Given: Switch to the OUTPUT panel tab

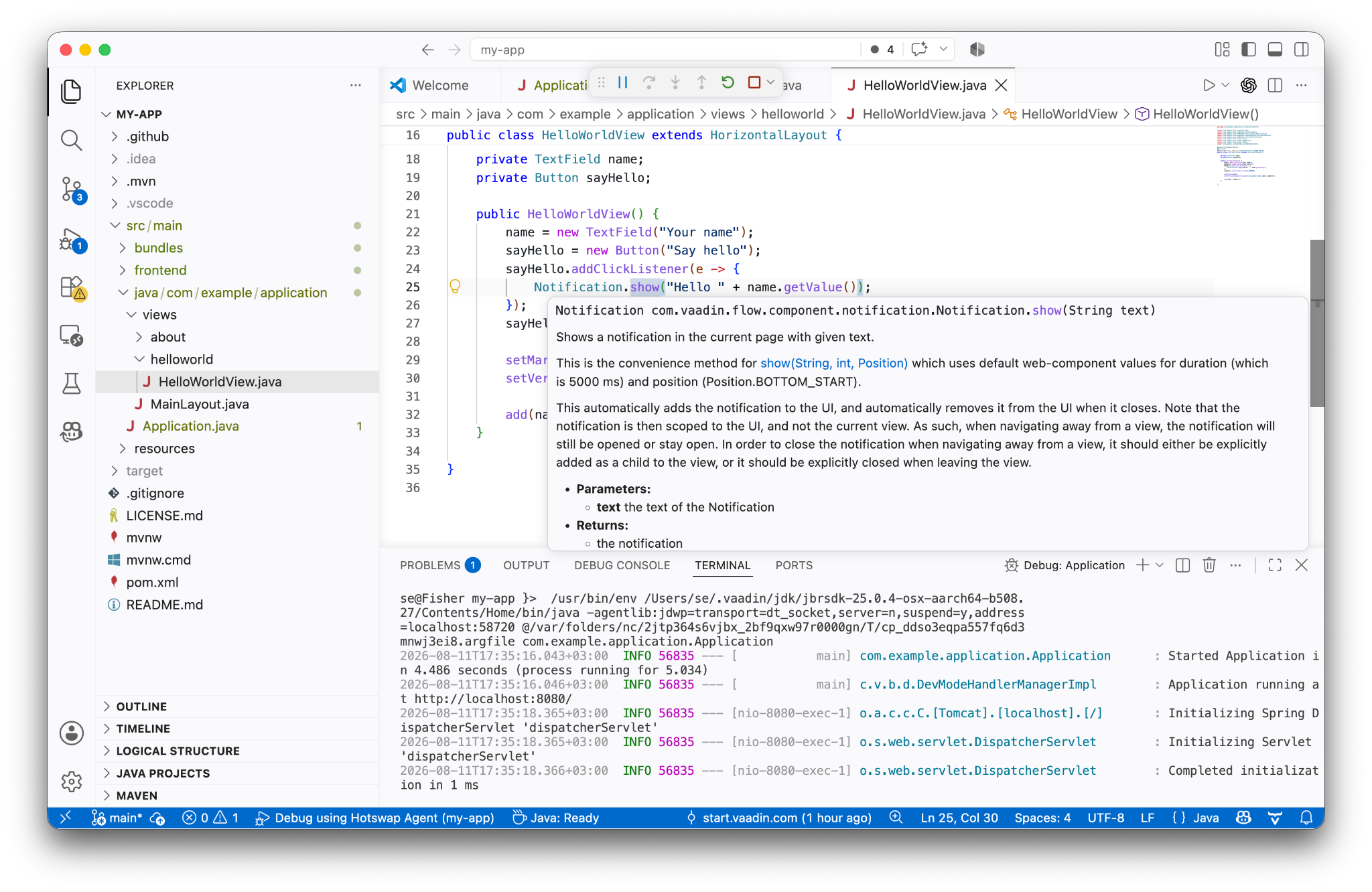Looking at the screenshot, I should pos(526,565).
